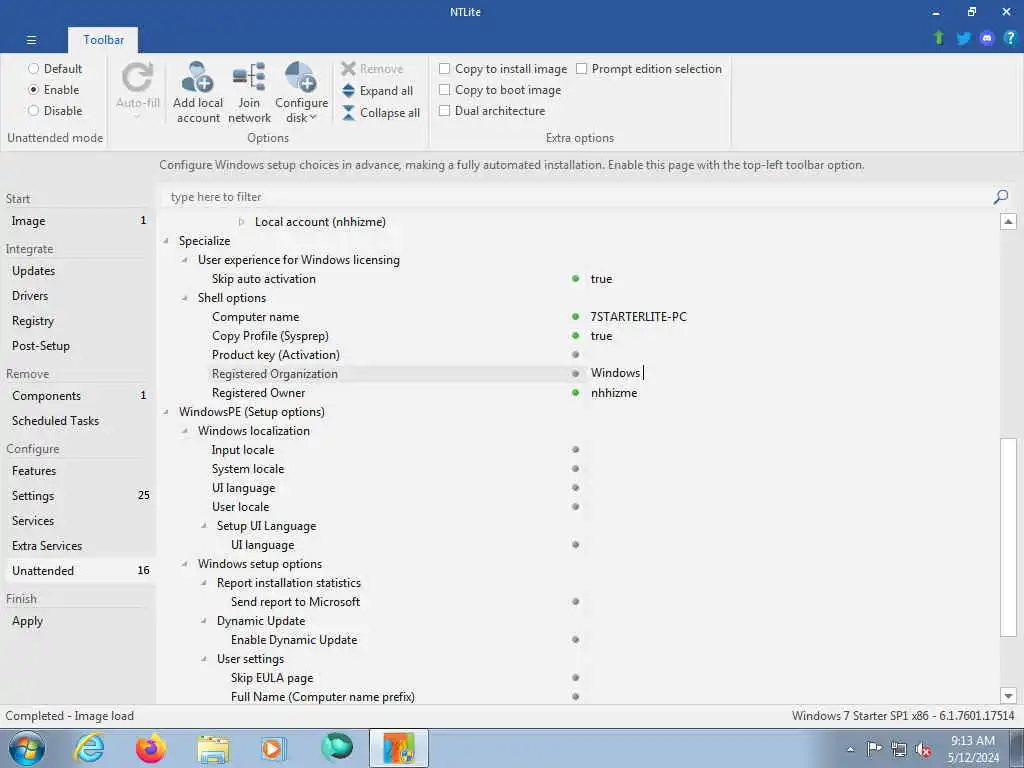Screen dimensions: 1024x768
Task: Open the Image page in sidebar
Action: (78, 221)
